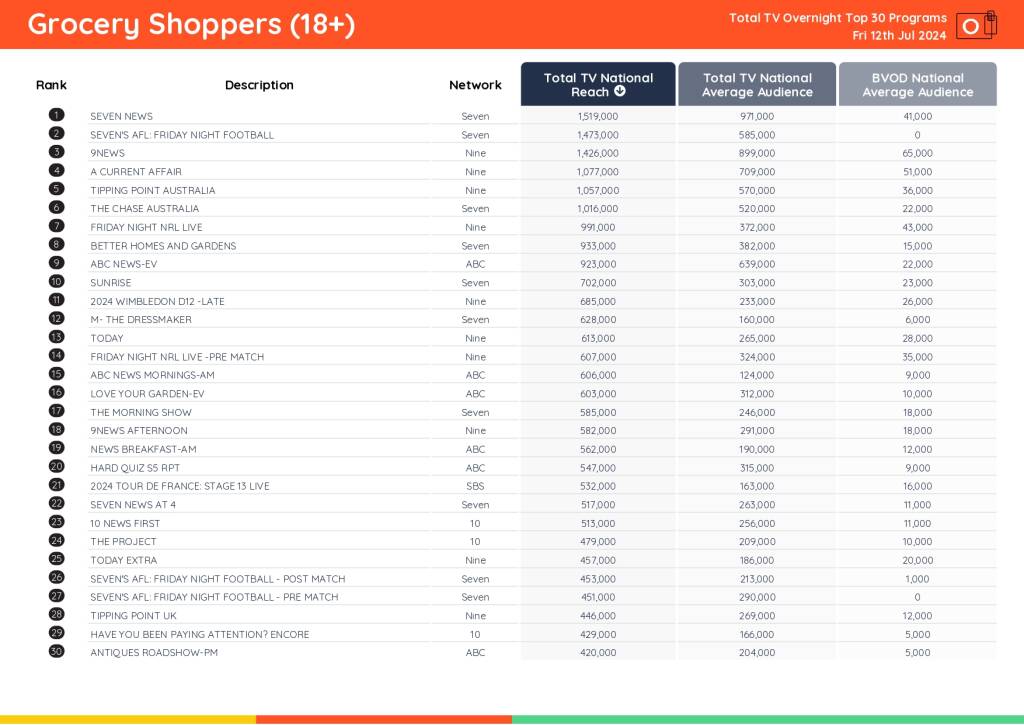The width and height of the screenshot is (1024, 725).
Task: Click rank 30 circle badge
Action: tap(56, 652)
